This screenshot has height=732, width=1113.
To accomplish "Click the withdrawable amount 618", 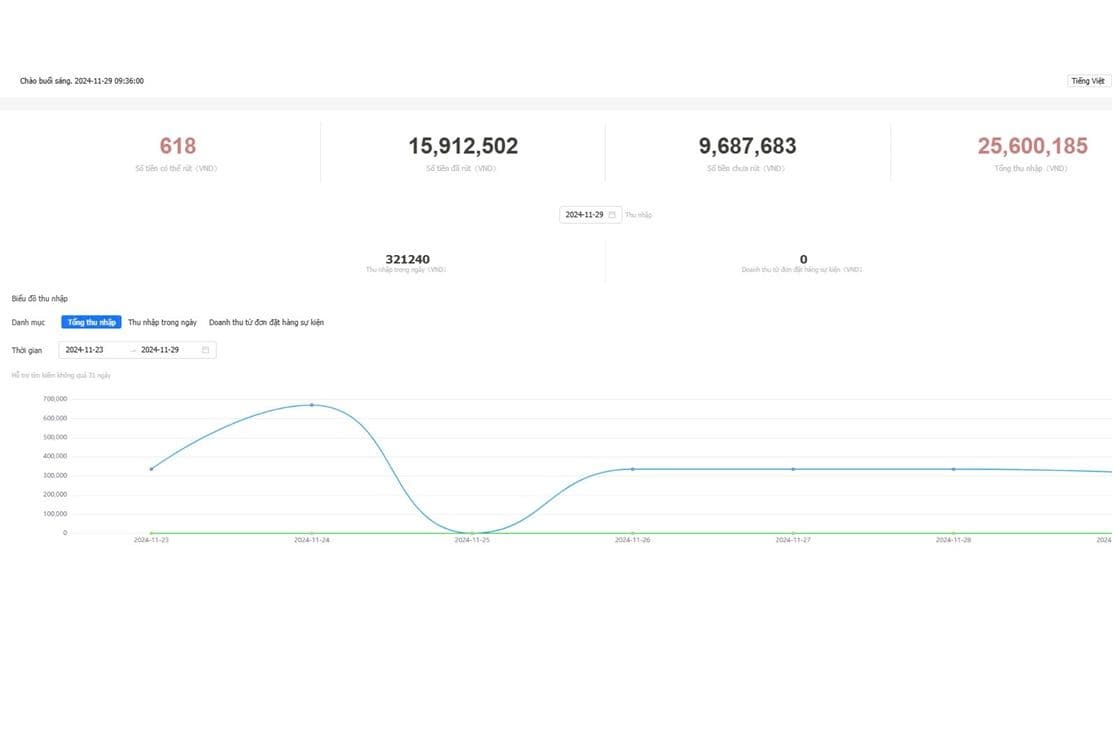I will click(x=178, y=146).
